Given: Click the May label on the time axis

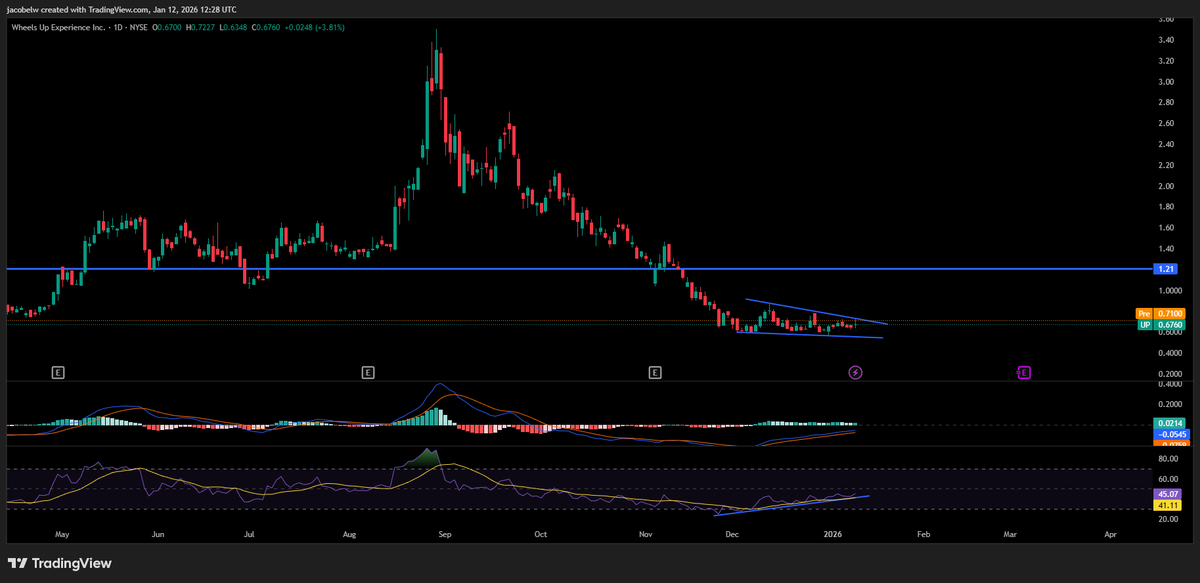Looking at the screenshot, I should (x=62, y=535).
